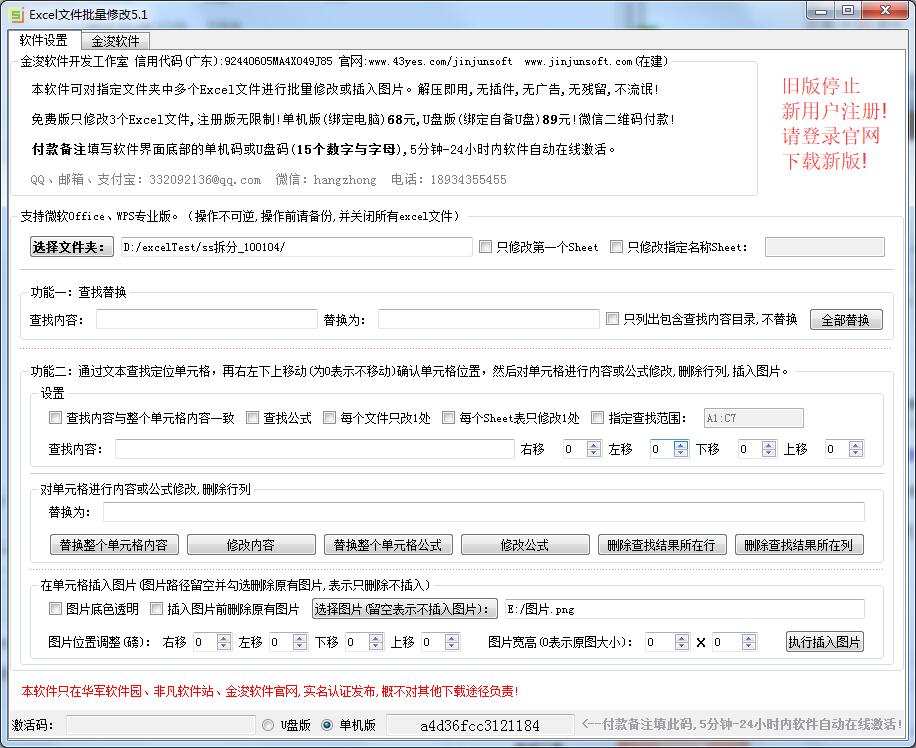Screen dimensions: 916x748
Task: Click 功能一 查找内容 input field
Action: tap(207, 319)
